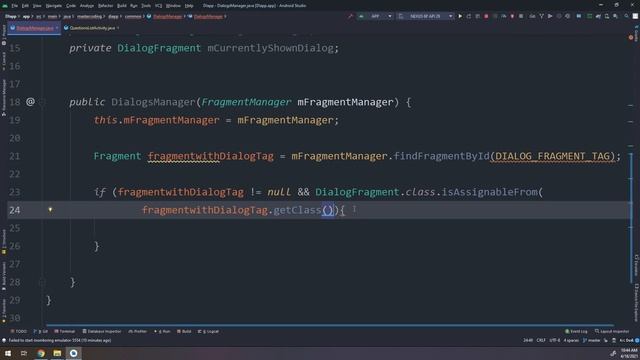Open the Build tool window
This screenshot has height=360, width=640.
pyautogui.click(x=184, y=331)
